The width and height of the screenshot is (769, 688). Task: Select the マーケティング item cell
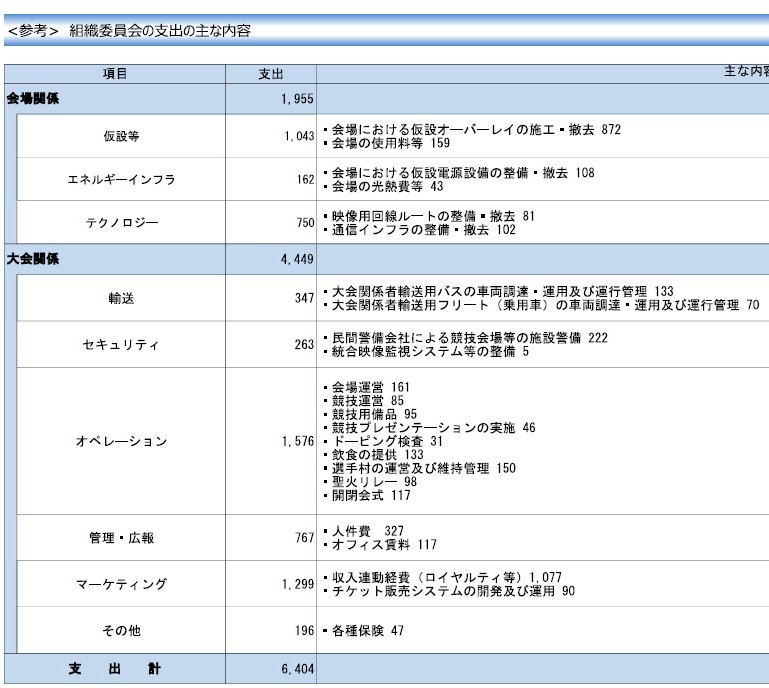coord(122,584)
